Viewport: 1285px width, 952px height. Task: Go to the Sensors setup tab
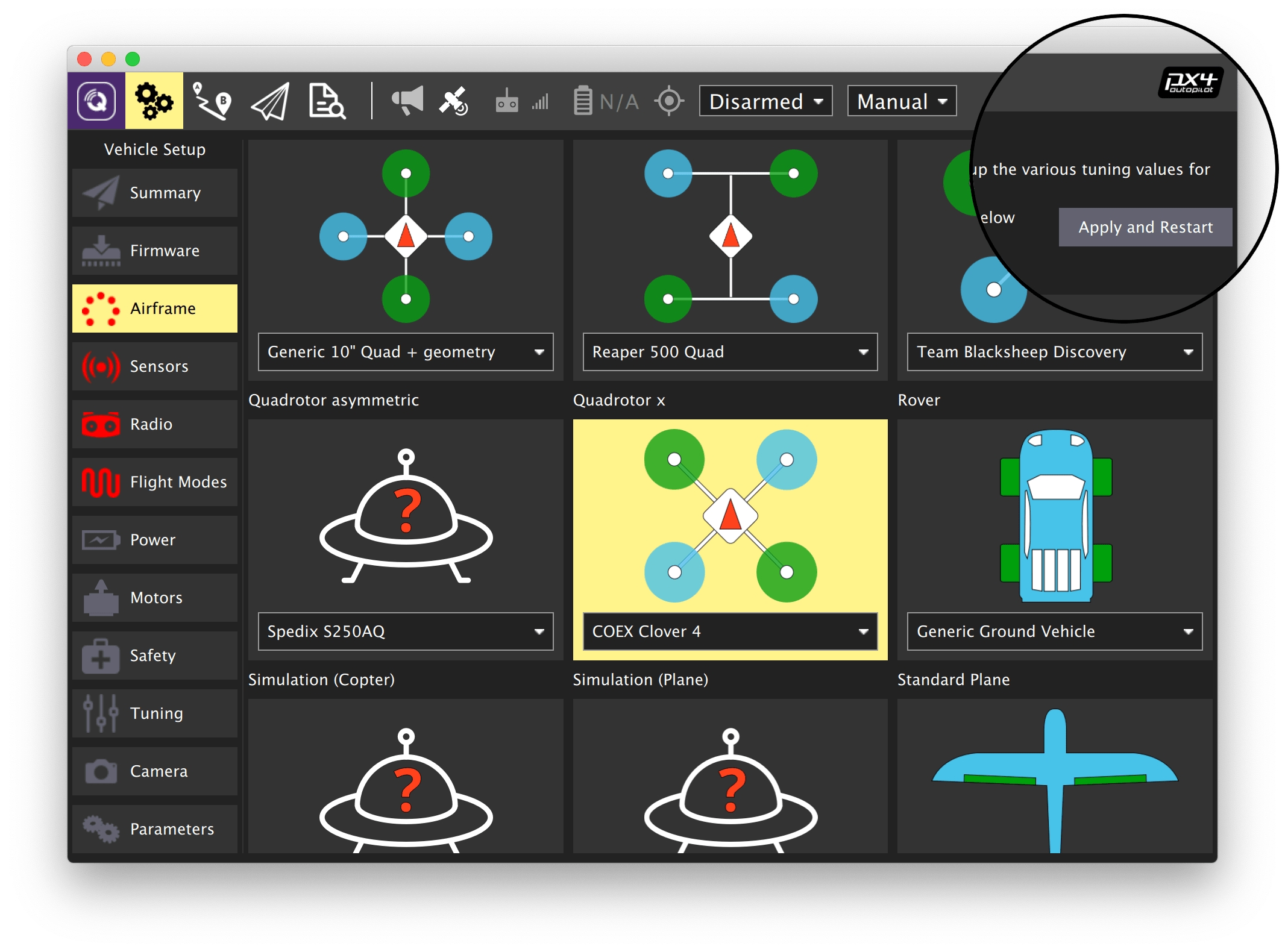point(155,366)
